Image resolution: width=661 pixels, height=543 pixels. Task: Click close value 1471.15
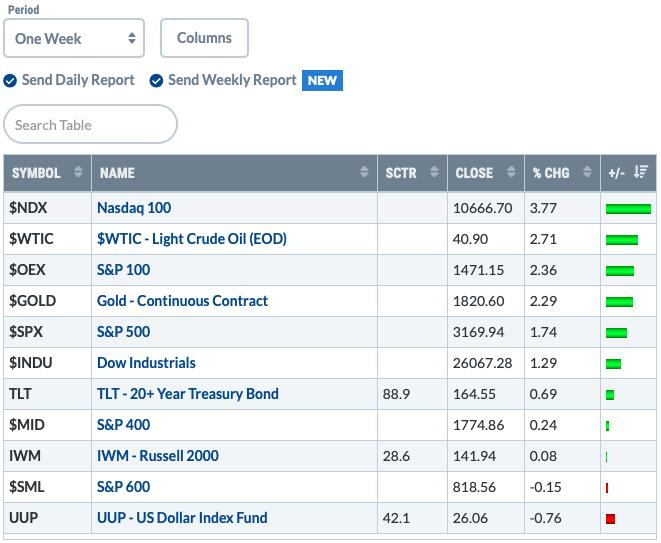(x=478, y=270)
